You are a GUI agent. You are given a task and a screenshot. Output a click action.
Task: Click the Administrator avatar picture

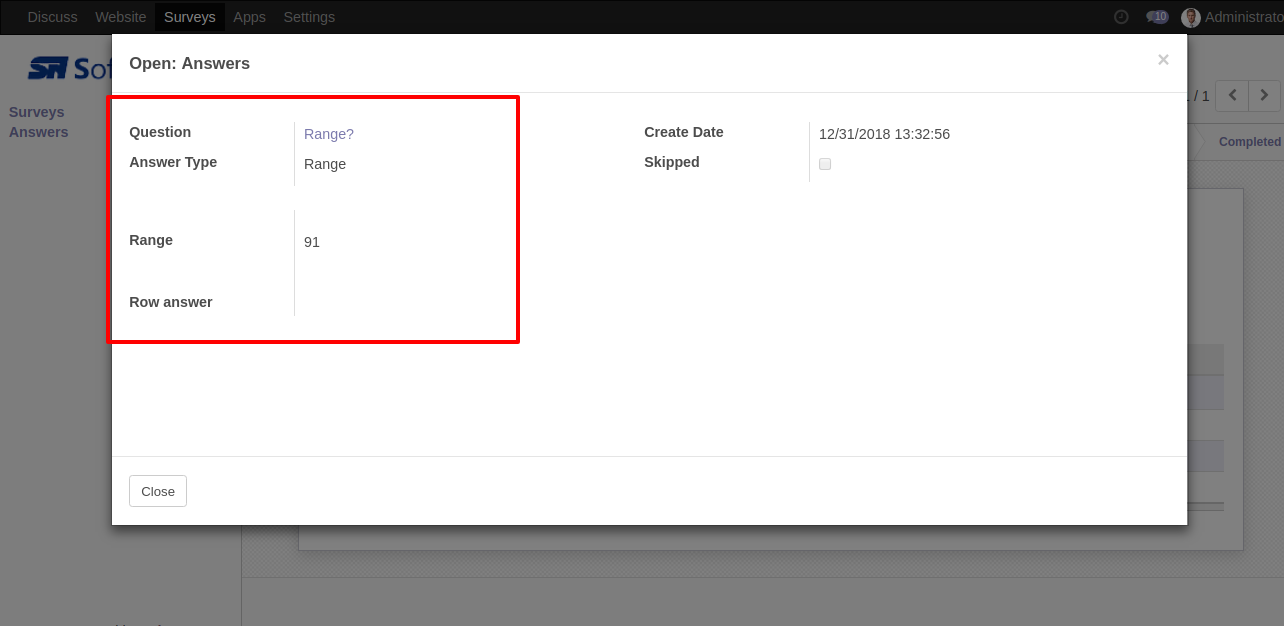[x=1190, y=17]
